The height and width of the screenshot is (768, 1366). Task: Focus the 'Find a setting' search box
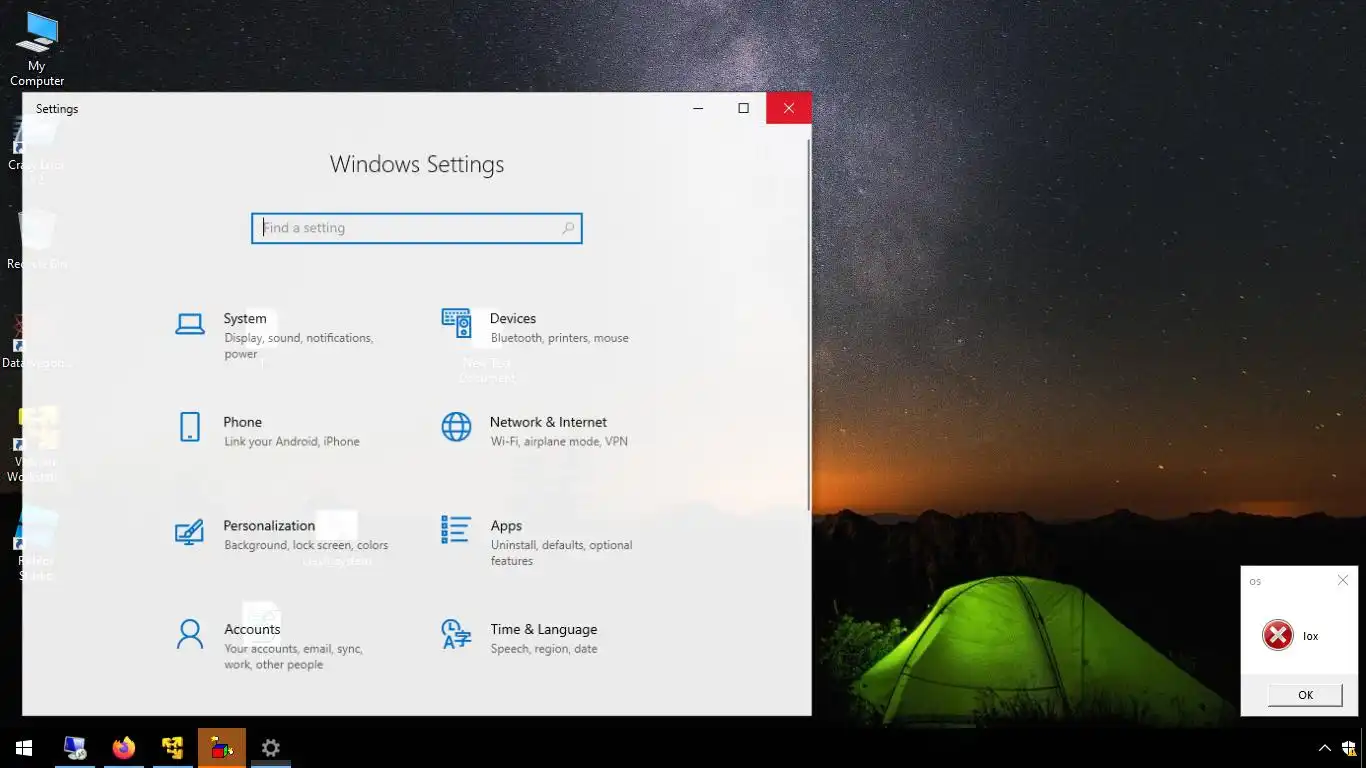coord(416,228)
